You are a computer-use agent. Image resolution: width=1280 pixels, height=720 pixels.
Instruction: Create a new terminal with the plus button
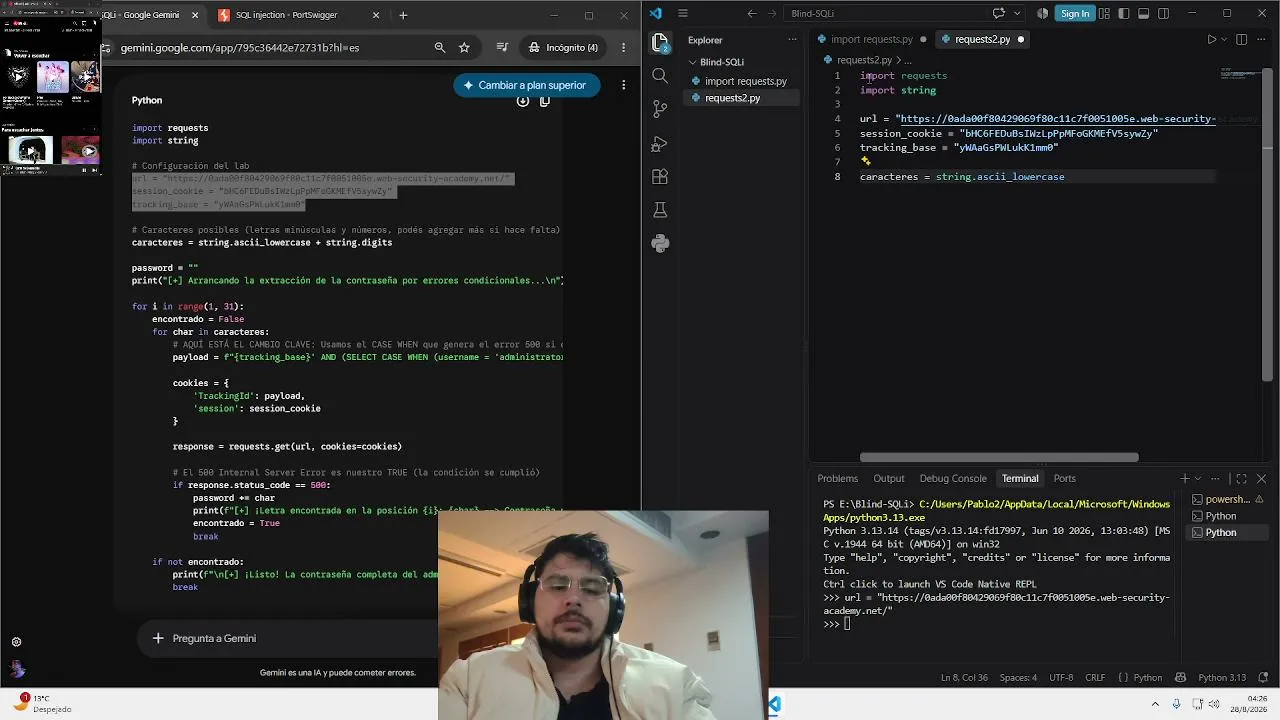[x=1185, y=479]
